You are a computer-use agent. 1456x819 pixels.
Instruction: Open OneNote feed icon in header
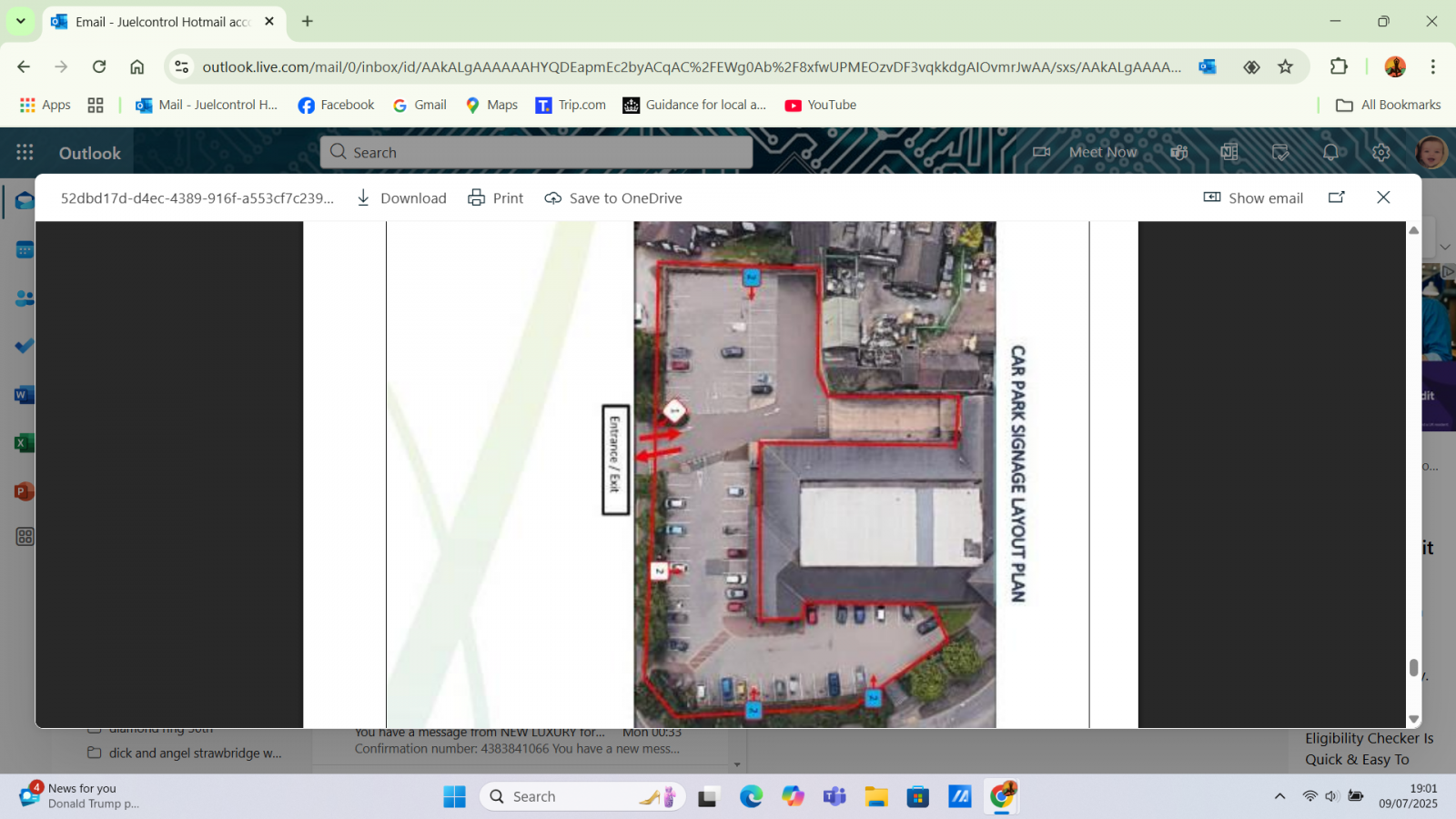pos(1229,152)
